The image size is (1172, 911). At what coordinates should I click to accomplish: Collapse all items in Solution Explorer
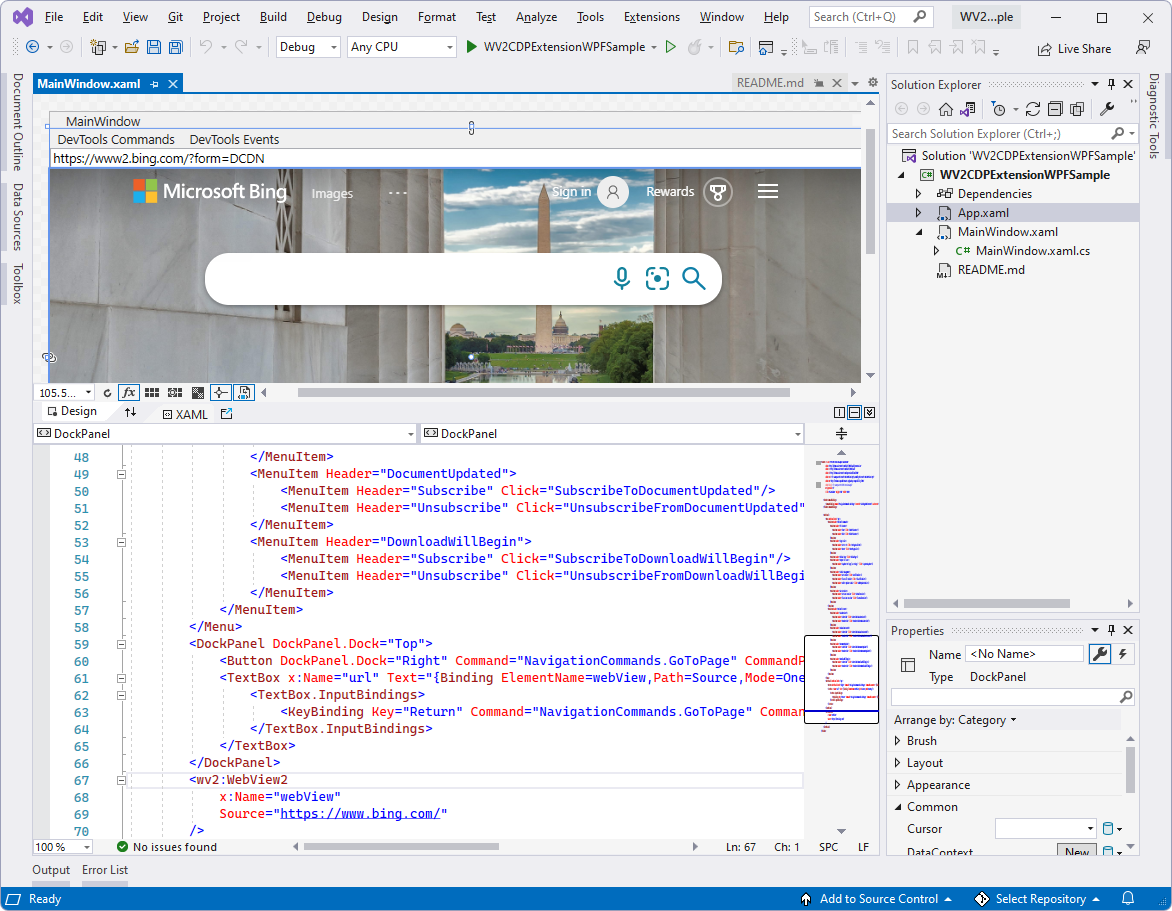coord(1056,109)
